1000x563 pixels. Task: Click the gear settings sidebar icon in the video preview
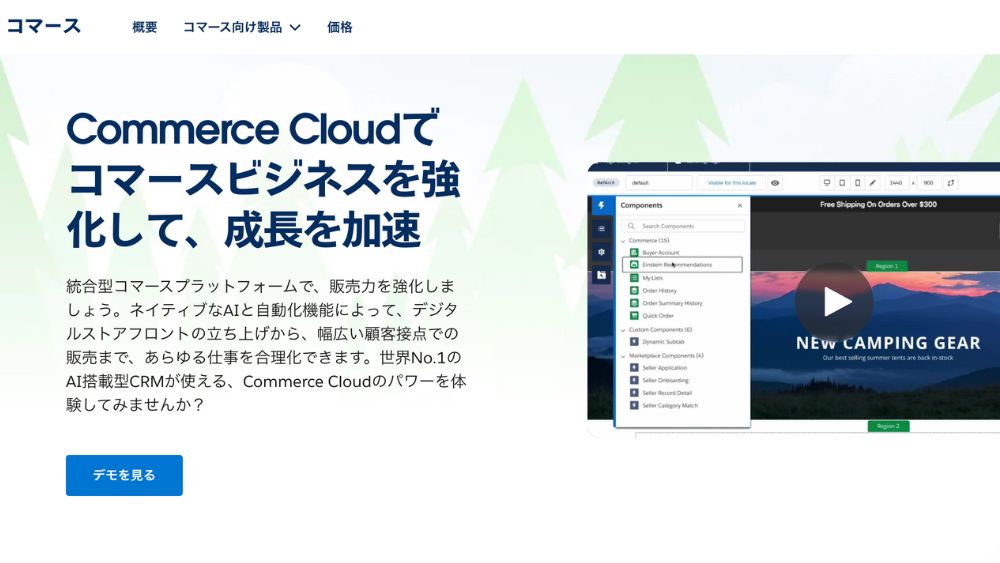click(601, 252)
